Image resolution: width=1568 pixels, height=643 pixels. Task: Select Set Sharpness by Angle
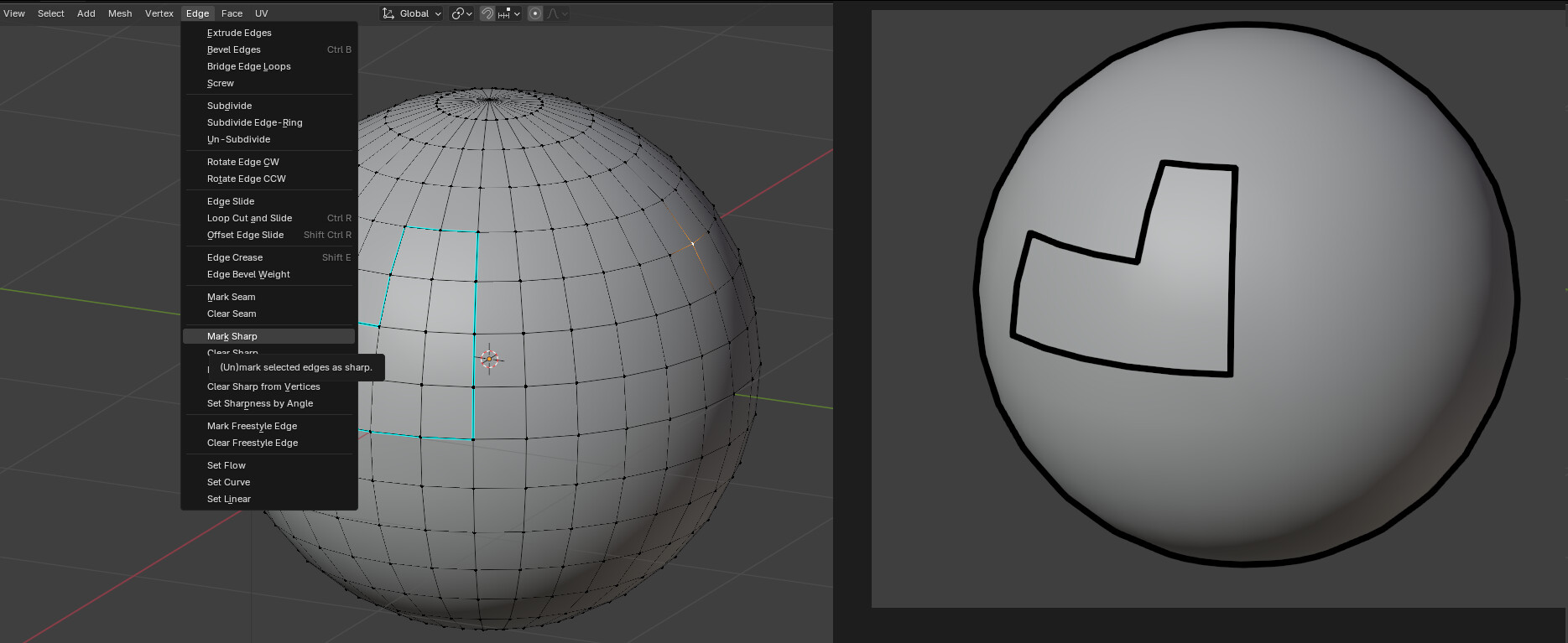(x=269, y=403)
